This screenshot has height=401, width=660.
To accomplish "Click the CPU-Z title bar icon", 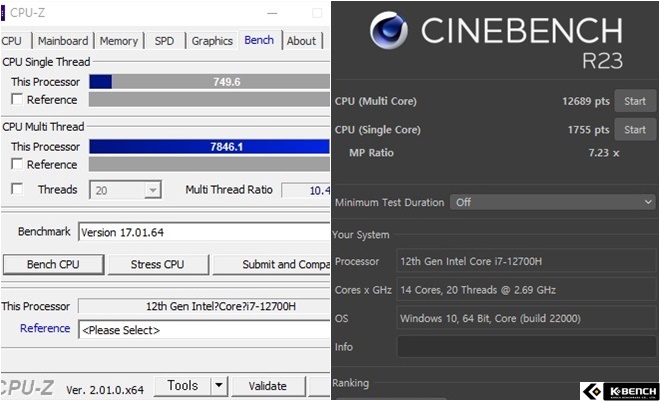I will tap(3, 13).
